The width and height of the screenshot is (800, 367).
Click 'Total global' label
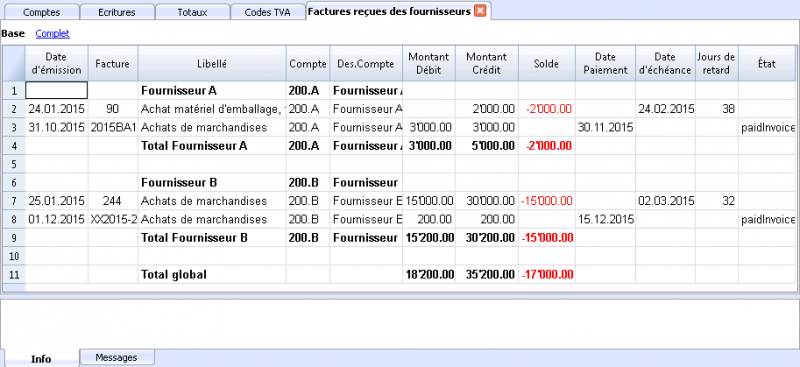pos(174,275)
